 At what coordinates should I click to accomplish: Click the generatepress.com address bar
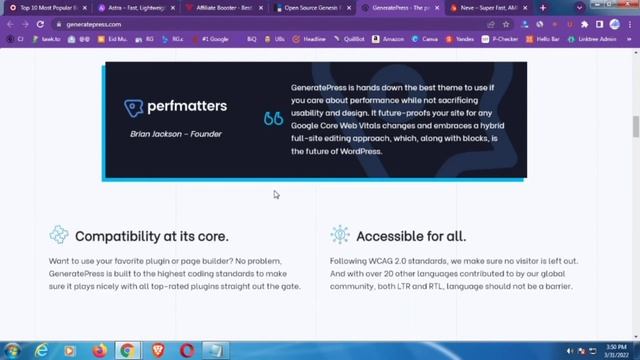[x=269, y=24]
